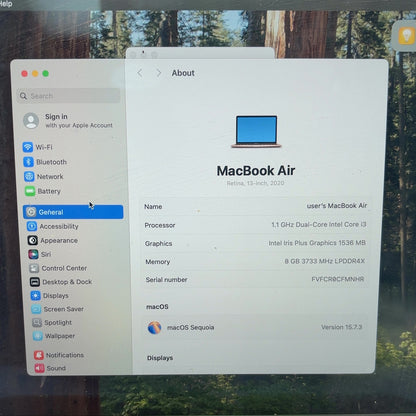This screenshot has height=416, width=416.
Task: Select Displays in the sidebar
Action: click(50, 296)
